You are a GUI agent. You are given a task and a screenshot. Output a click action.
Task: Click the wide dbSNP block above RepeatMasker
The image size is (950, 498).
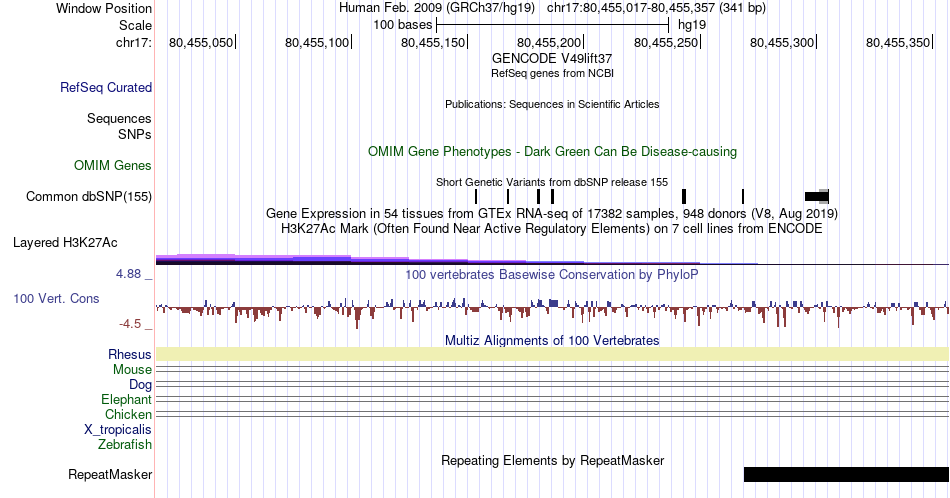pos(817,196)
